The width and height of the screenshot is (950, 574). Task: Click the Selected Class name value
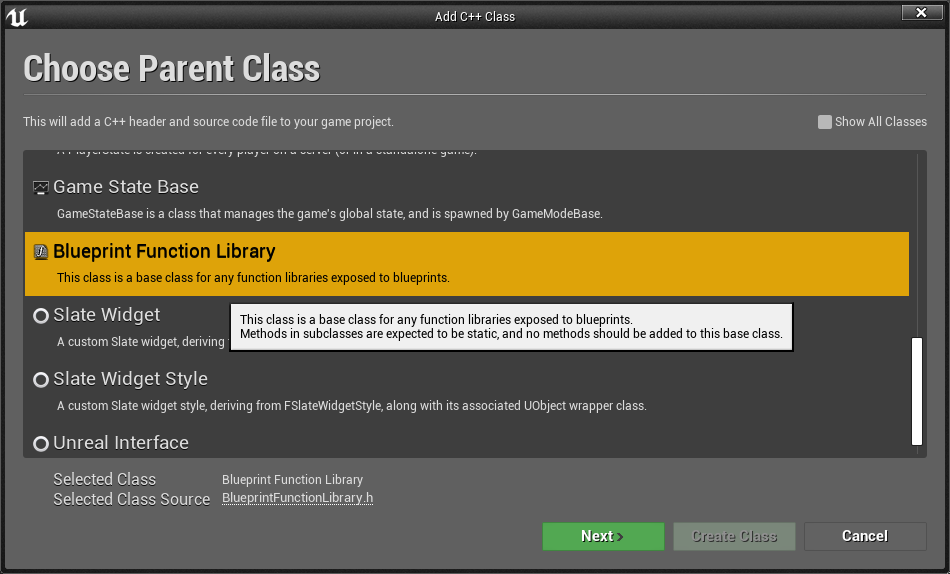tap(292, 480)
